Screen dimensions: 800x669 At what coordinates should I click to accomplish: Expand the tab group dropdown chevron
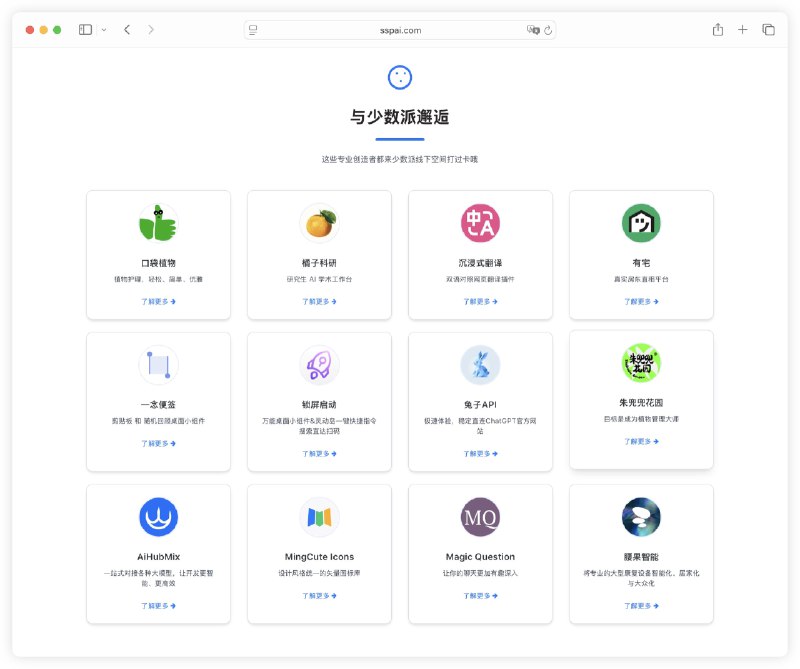pyautogui.click(x=103, y=30)
